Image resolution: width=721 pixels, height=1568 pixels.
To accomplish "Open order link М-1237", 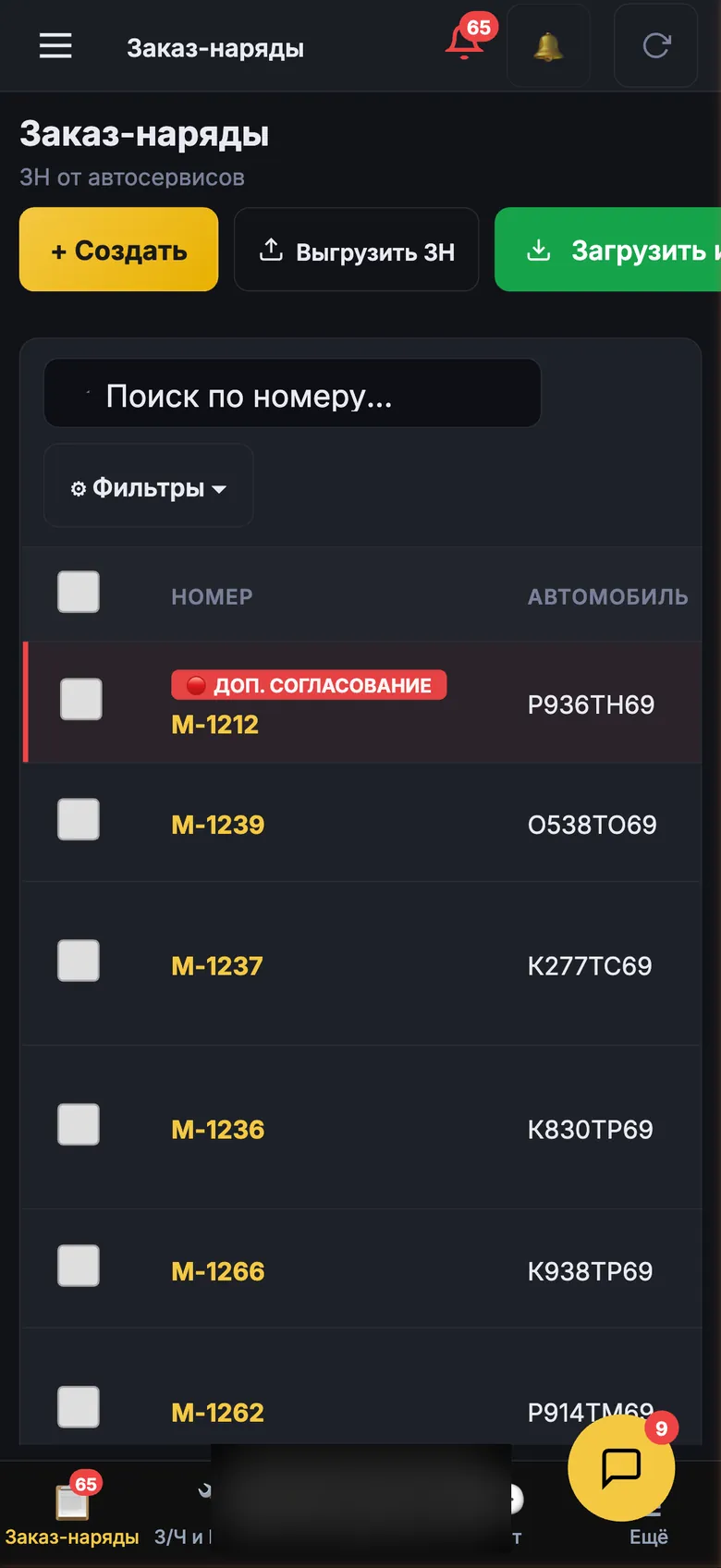I will (x=217, y=966).
